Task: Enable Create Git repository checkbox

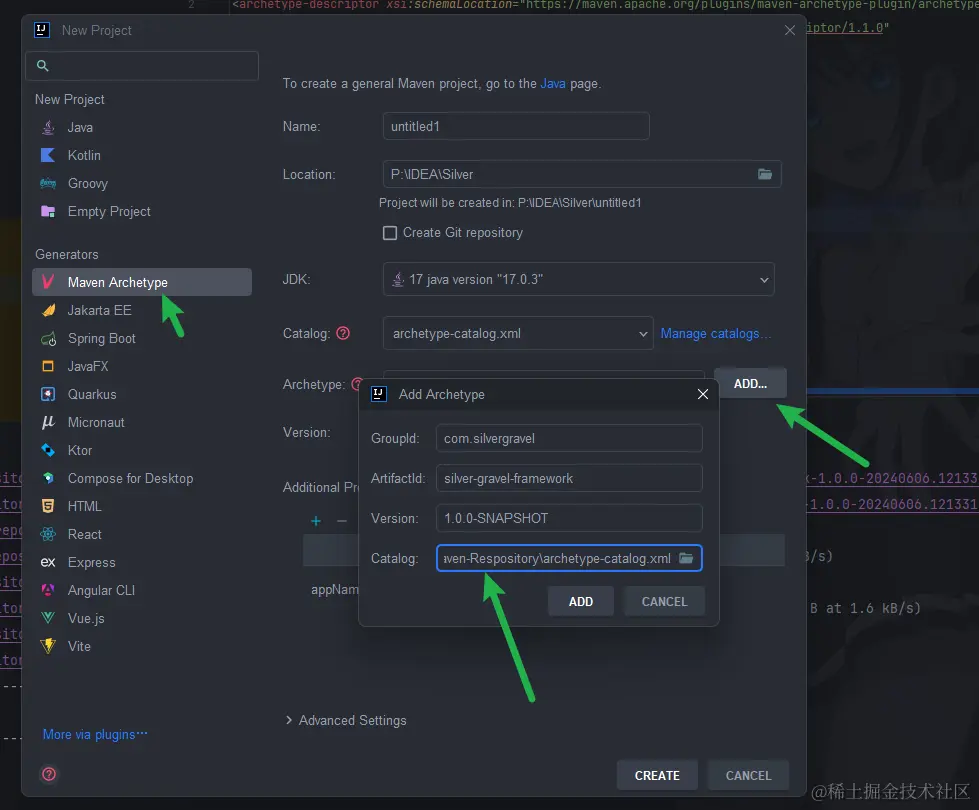Action: tap(390, 233)
